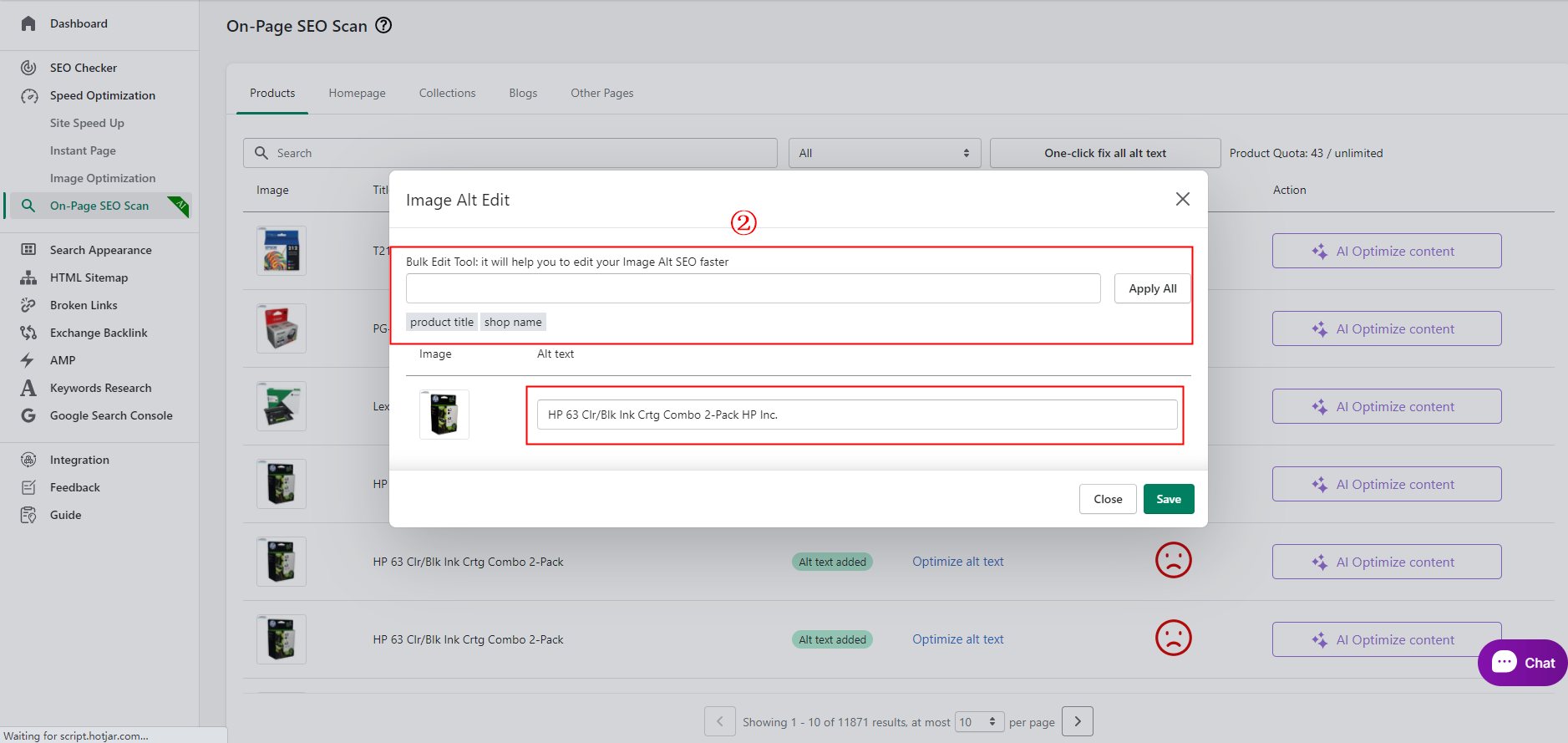Focus the product Search box

point(510,153)
